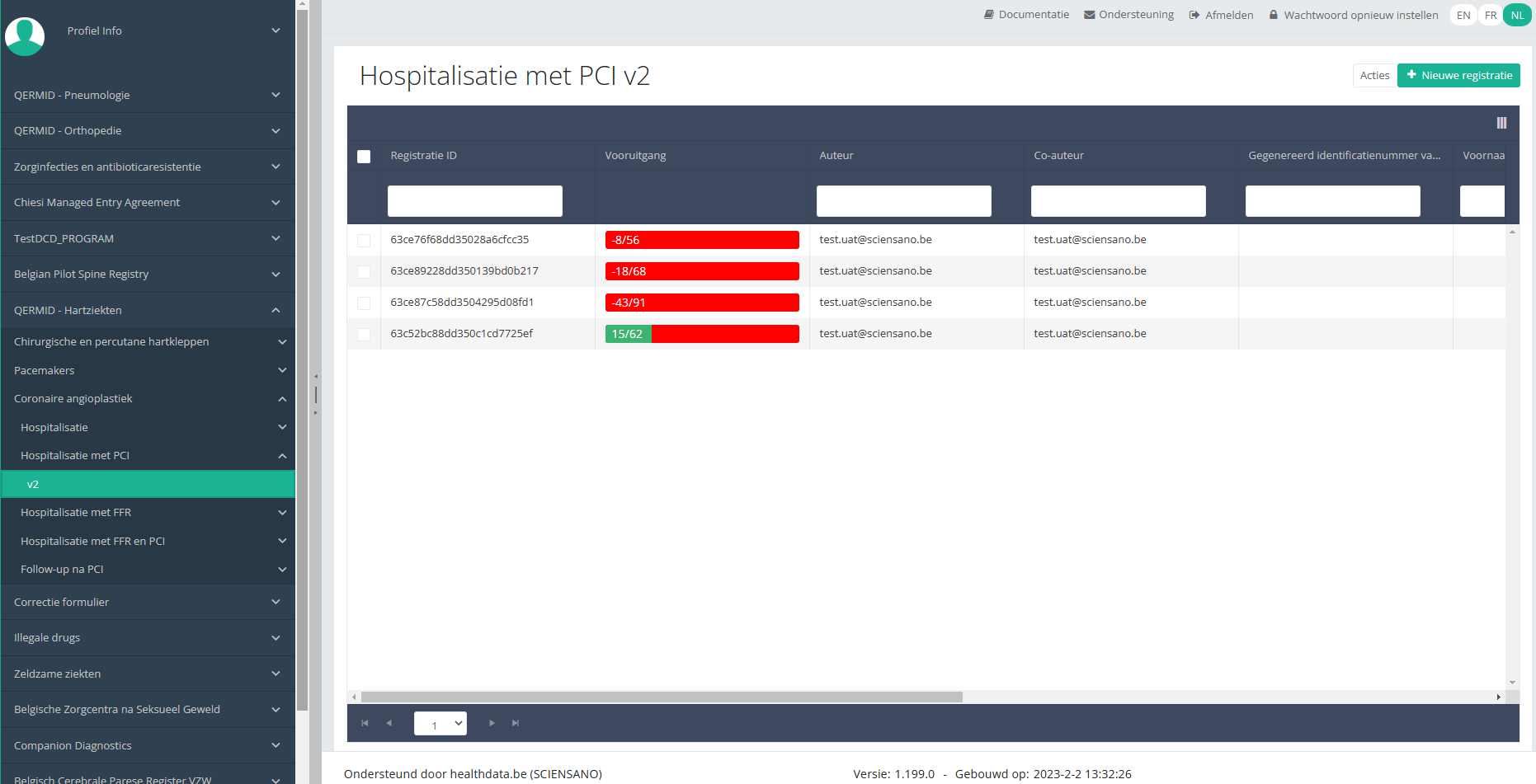Check the row for registration 63ce76f68dd35028a6cfcc35
1536x784 pixels.
364,241
